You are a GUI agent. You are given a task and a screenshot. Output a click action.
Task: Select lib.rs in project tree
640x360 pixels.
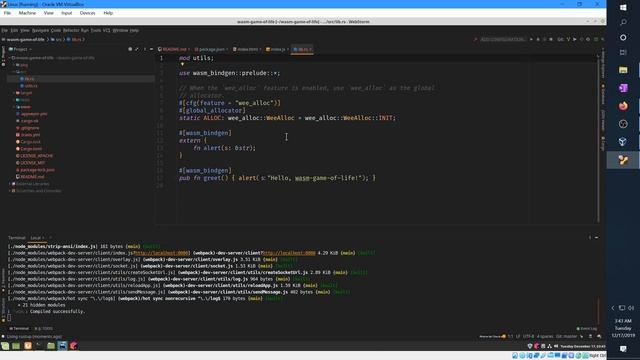pyautogui.click(x=29, y=79)
